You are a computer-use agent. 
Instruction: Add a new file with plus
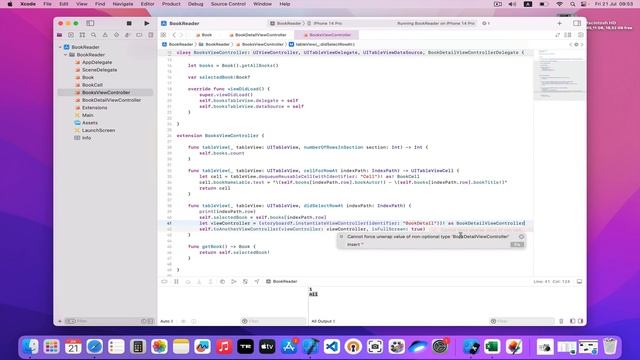(60, 321)
